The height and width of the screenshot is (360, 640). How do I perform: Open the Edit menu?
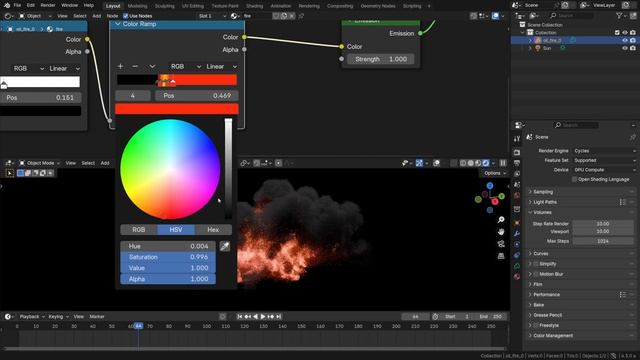(x=31, y=6)
